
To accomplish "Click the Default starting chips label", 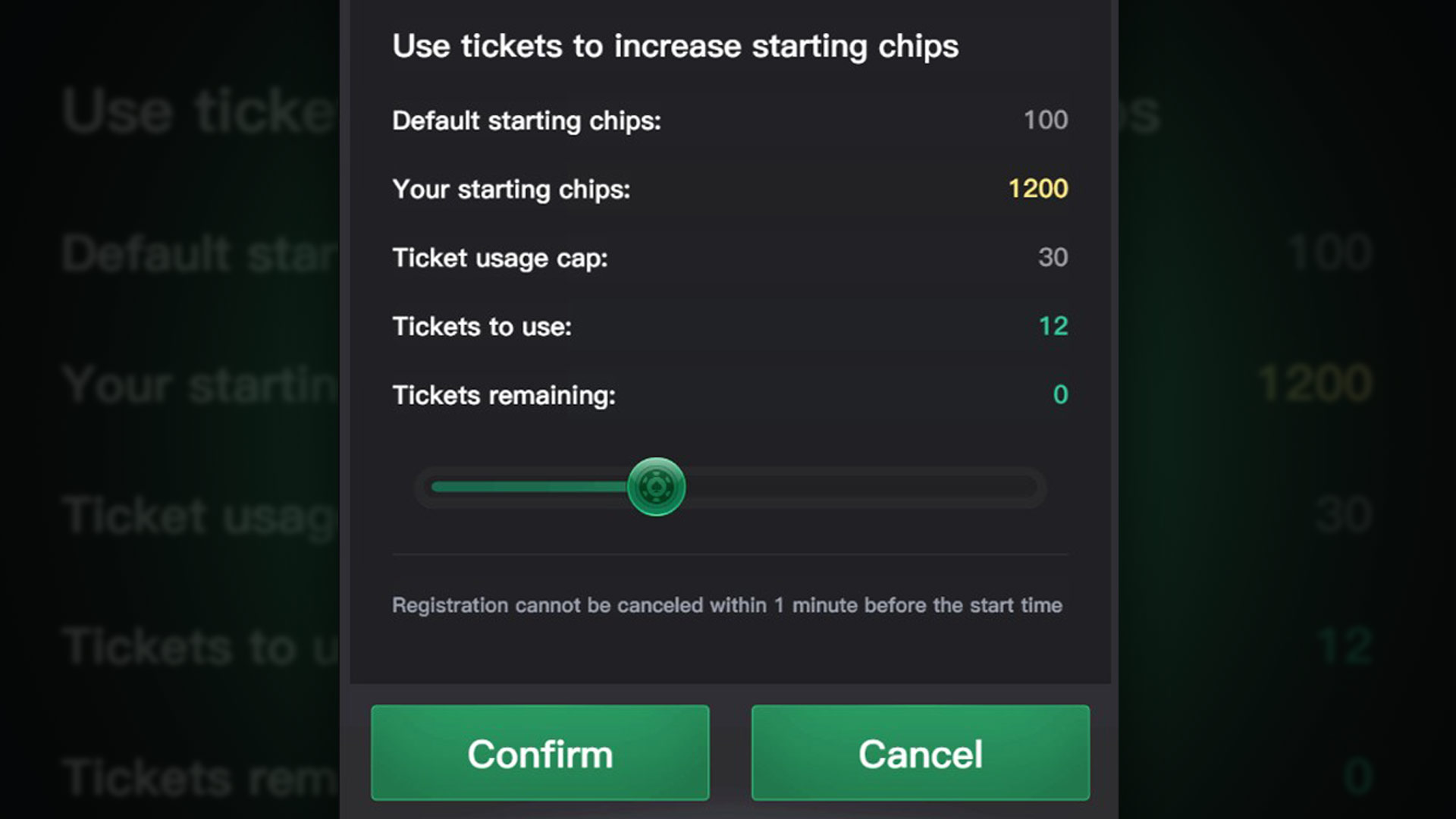I will [526, 121].
